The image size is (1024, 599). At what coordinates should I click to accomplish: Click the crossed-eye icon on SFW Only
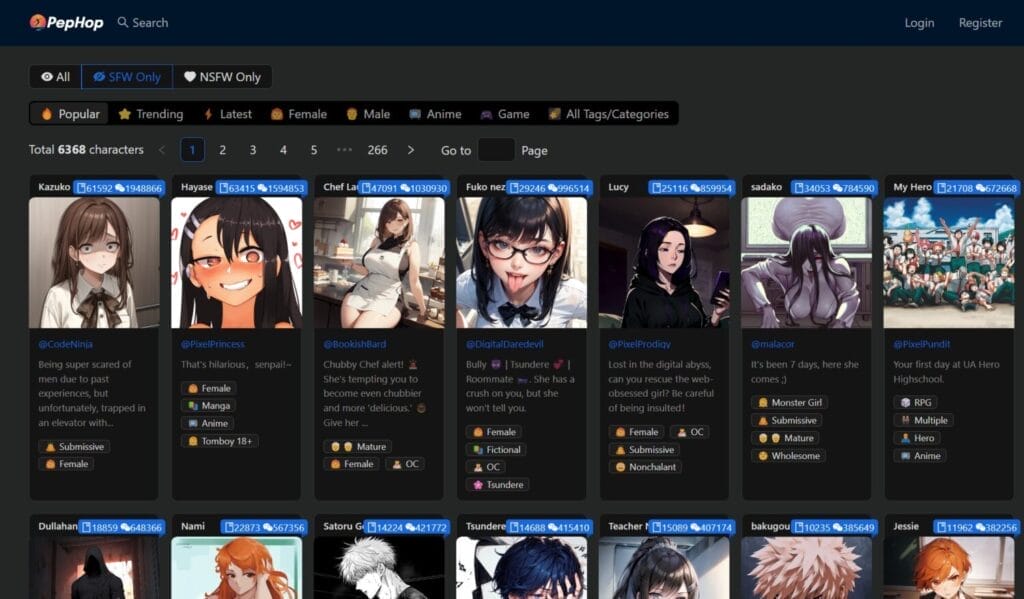coord(99,76)
